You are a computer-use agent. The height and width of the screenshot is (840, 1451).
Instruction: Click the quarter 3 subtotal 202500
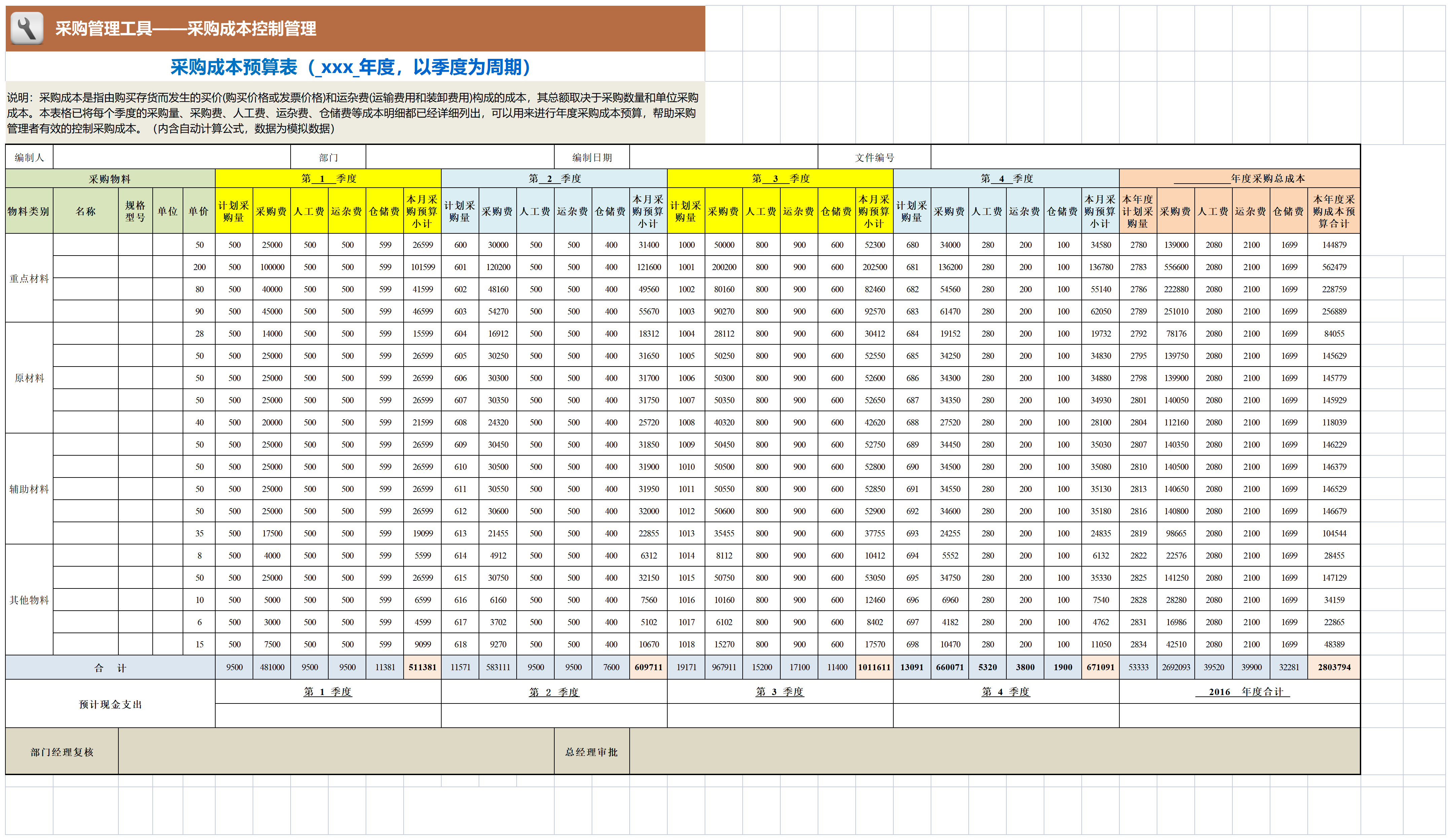coord(874,267)
